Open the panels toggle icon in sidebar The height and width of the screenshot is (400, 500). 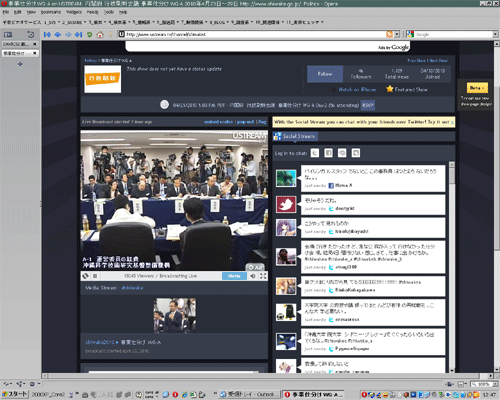[8, 34]
